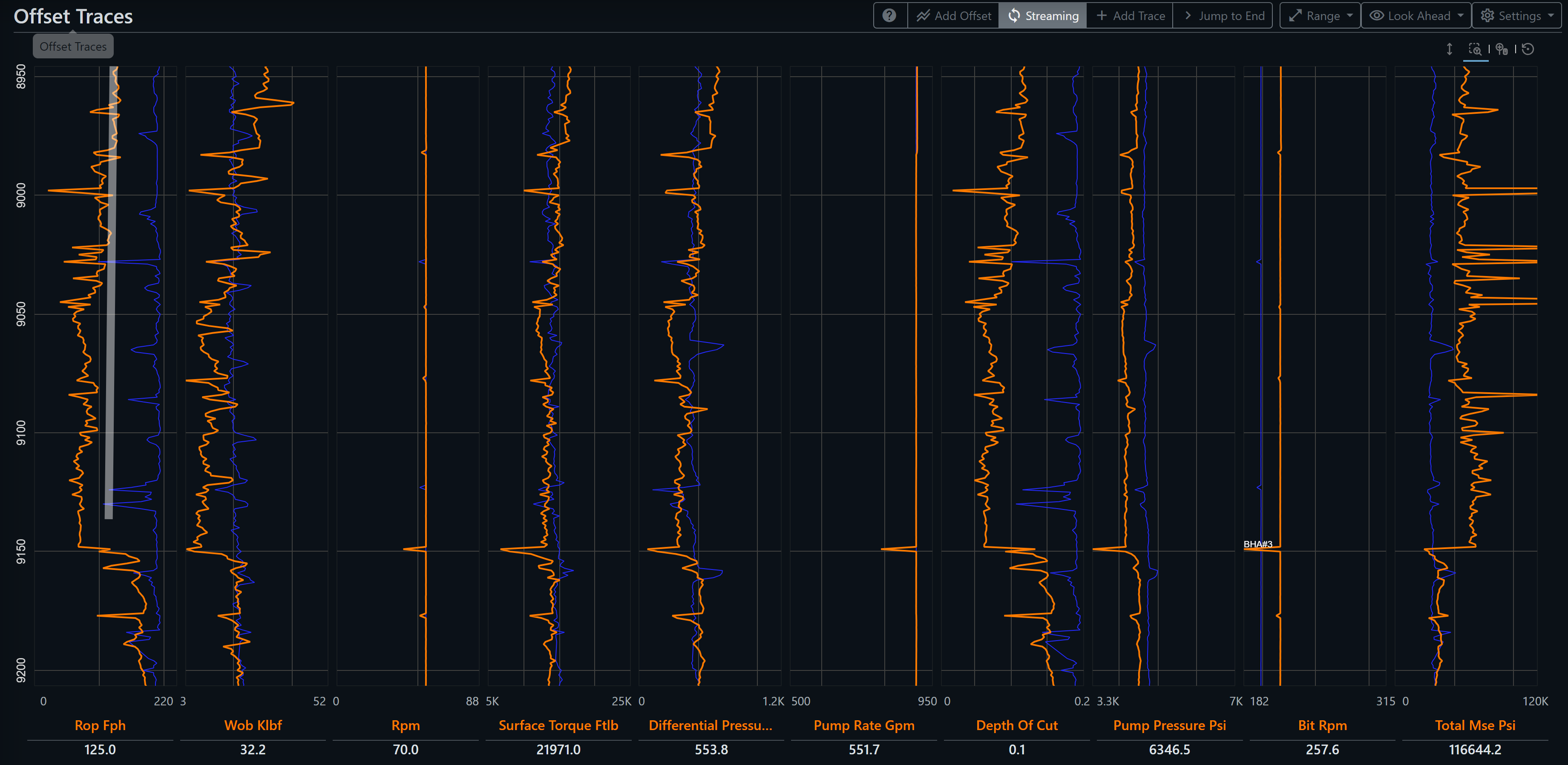
Task: Click the Rop Fph value 125.0
Action: 100,750
